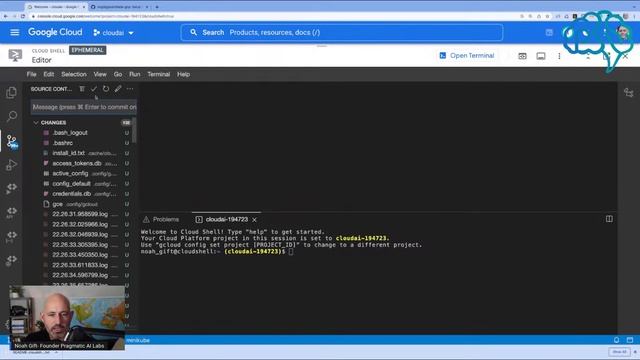Open the Cloud Code secrets view icon
The width and height of the screenshot is (640, 360).
tap(11, 260)
